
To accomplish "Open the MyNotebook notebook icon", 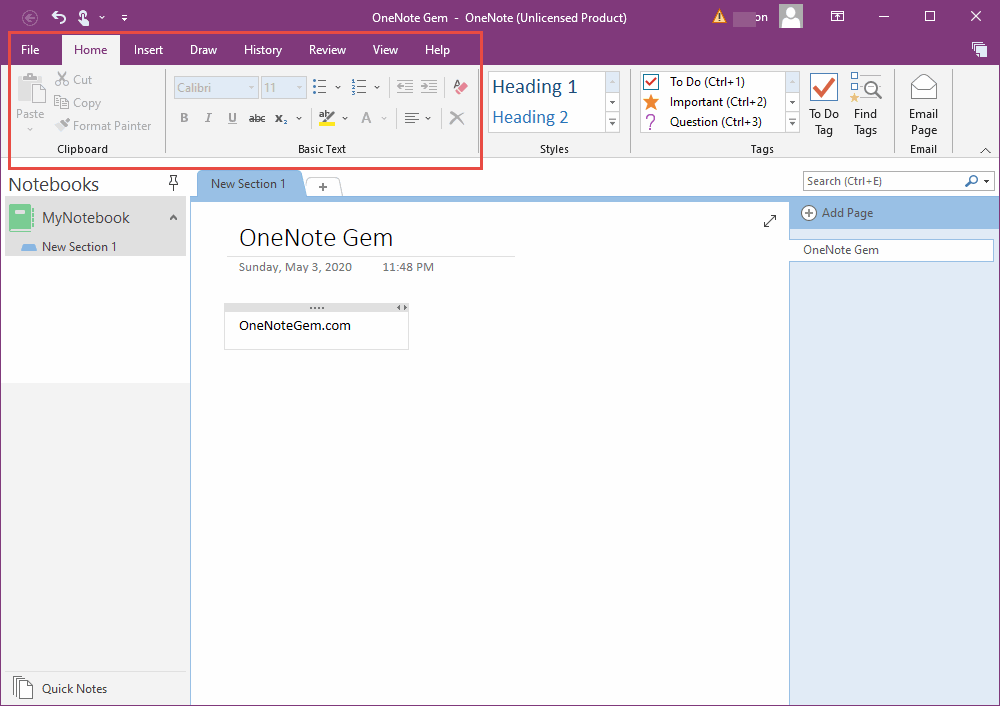I will click(21, 217).
